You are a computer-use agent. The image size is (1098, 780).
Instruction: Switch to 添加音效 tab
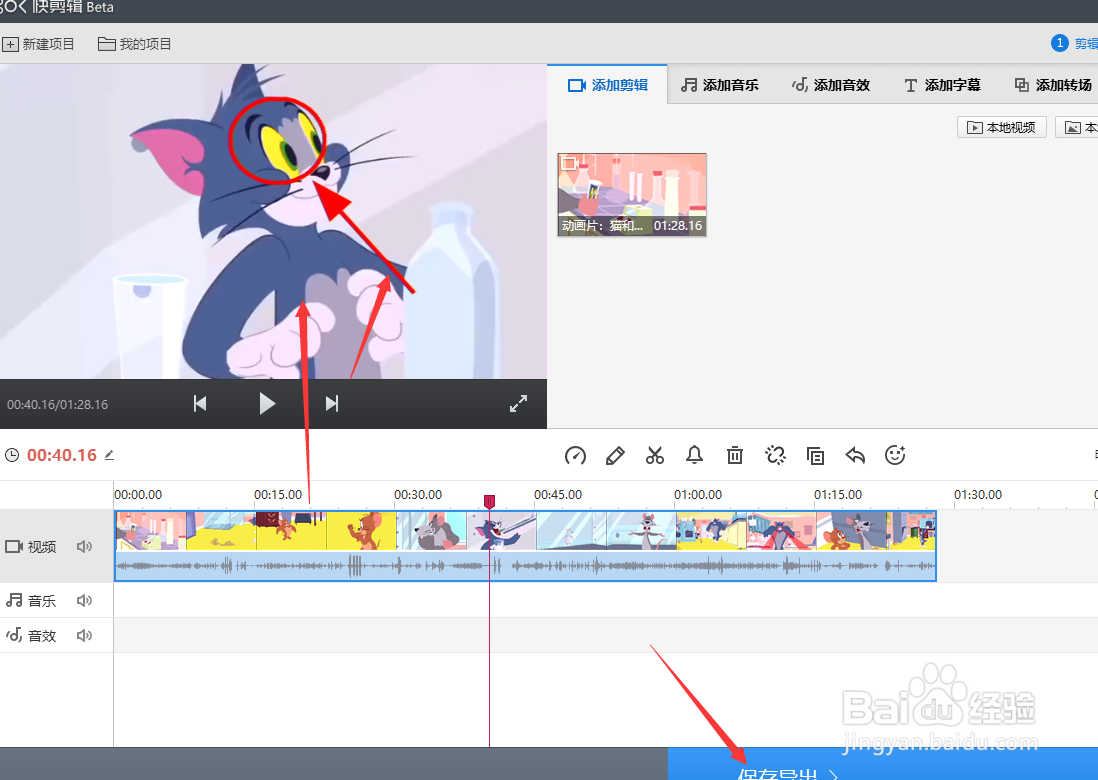pyautogui.click(x=831, y=85)
